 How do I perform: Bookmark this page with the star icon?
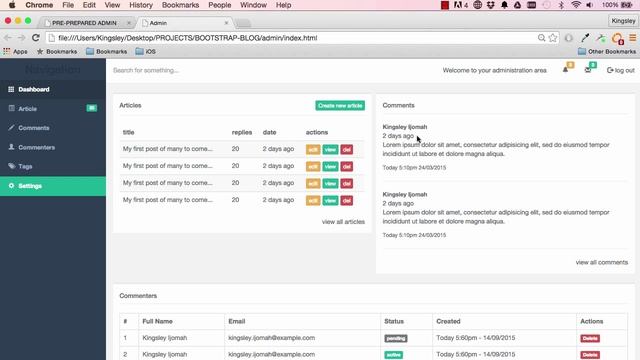[x=553, y=38]
